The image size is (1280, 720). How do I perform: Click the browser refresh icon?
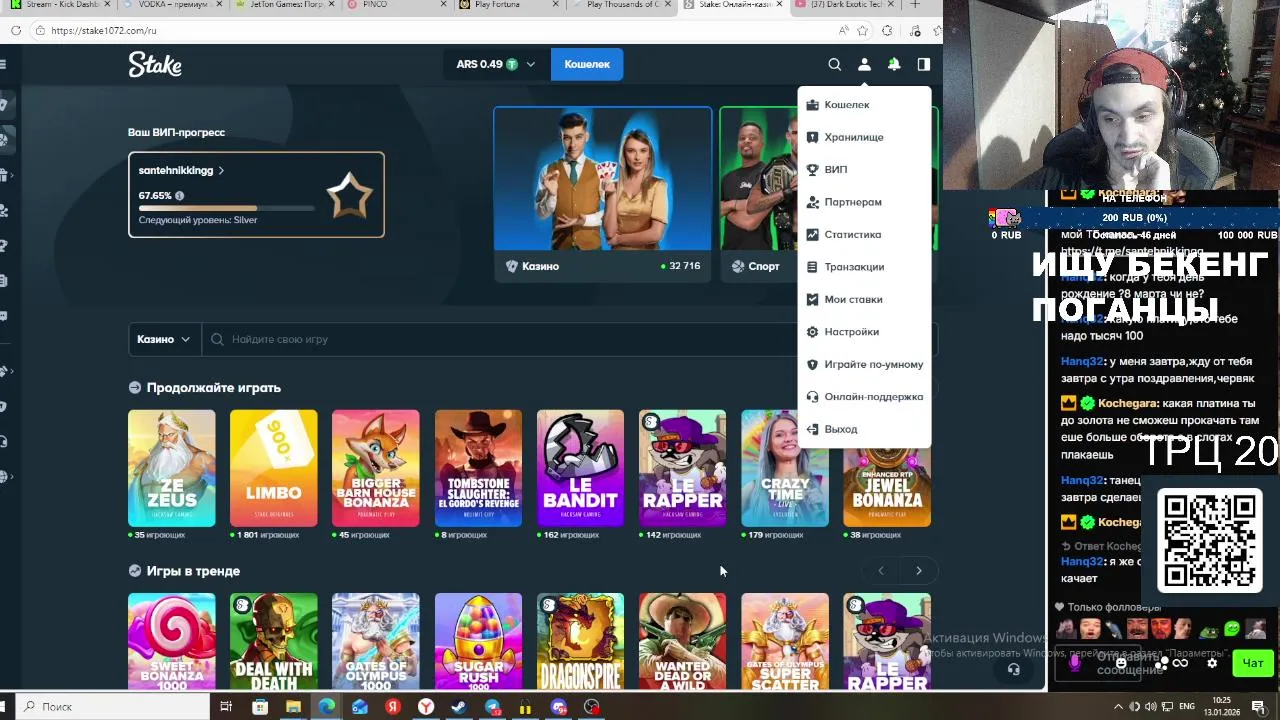pos(16,31)
